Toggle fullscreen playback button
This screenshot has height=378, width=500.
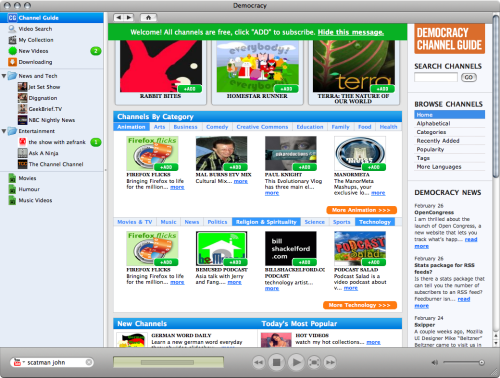pos(314,362)
